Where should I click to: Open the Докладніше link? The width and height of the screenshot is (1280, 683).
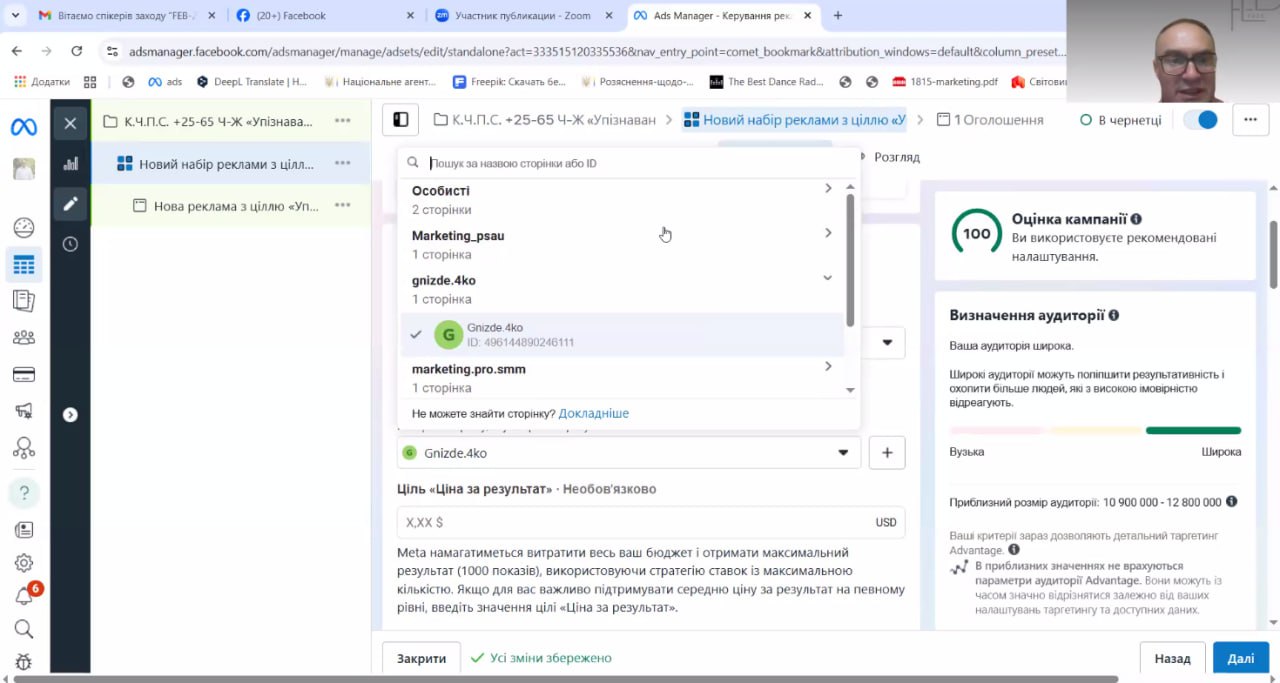click(x=593, y=414)
